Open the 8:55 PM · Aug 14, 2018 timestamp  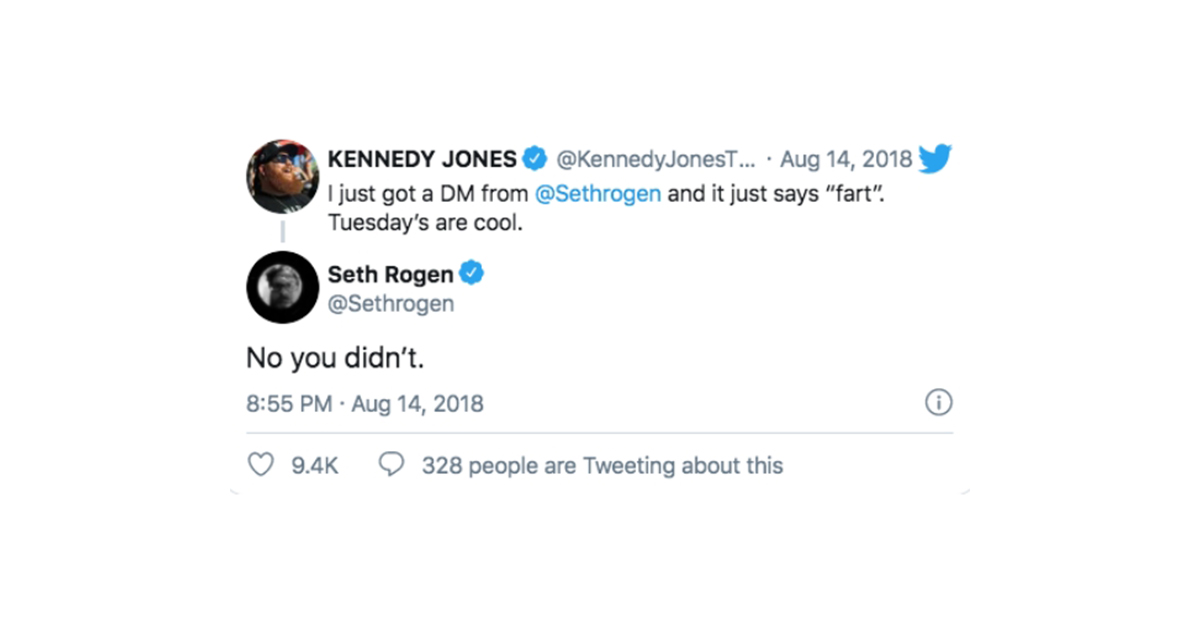pos(365,404)
